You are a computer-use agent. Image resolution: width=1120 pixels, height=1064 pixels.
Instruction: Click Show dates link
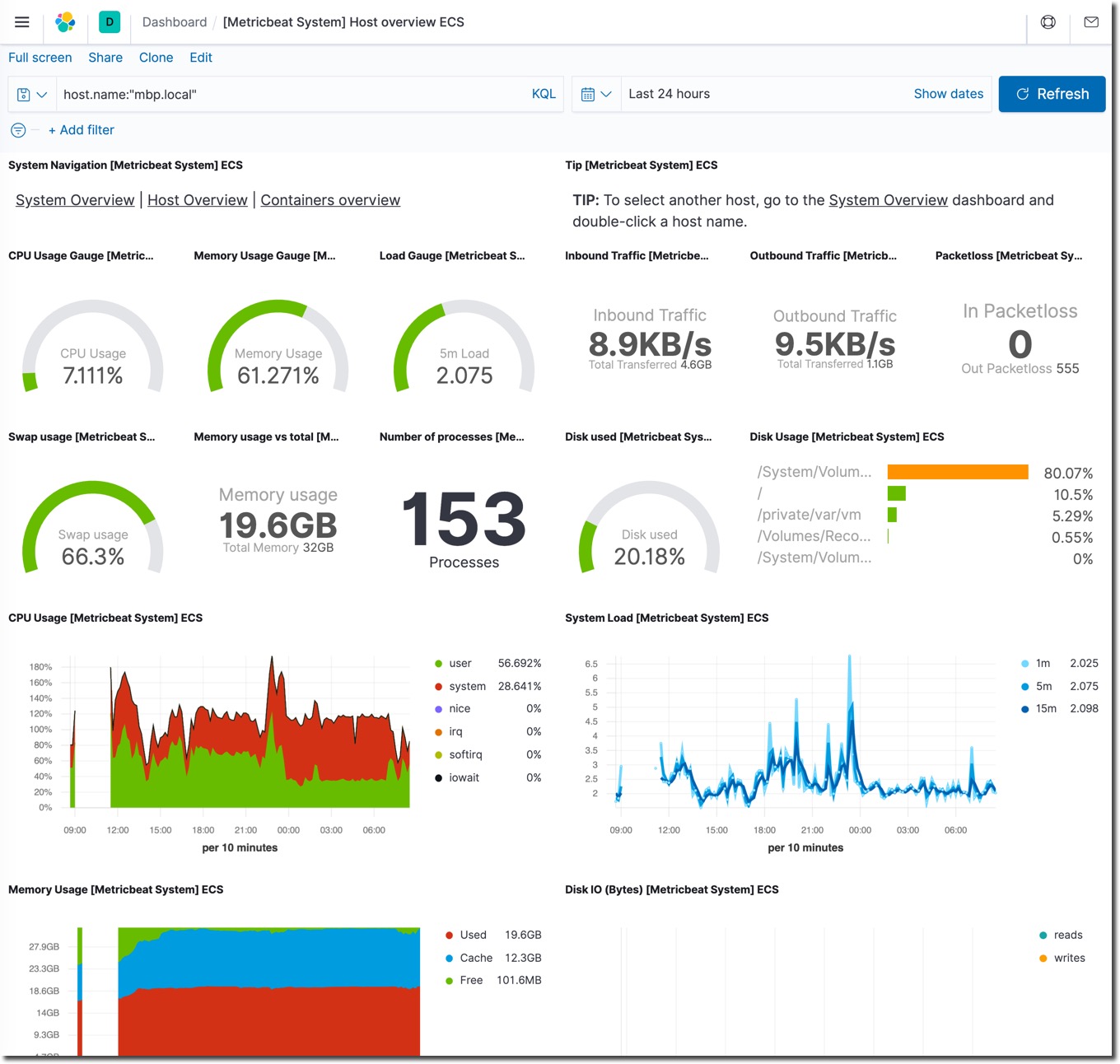pos(948,94)
